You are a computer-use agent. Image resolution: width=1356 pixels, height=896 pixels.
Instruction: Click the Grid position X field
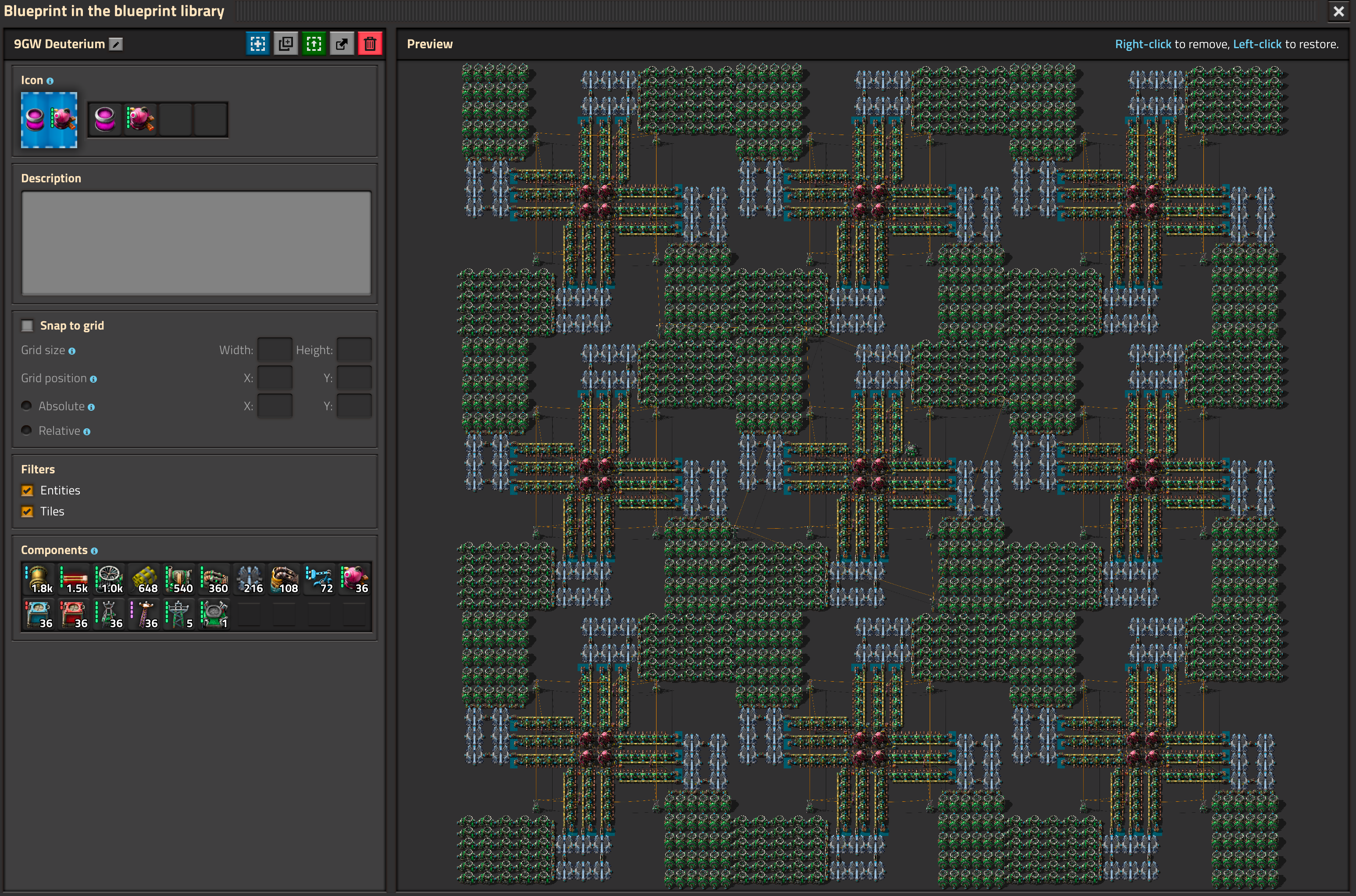(x=275, y=378)
